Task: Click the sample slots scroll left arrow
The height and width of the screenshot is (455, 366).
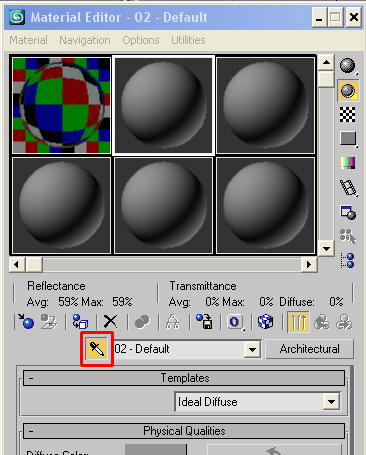Action: [x=17, y=265]
